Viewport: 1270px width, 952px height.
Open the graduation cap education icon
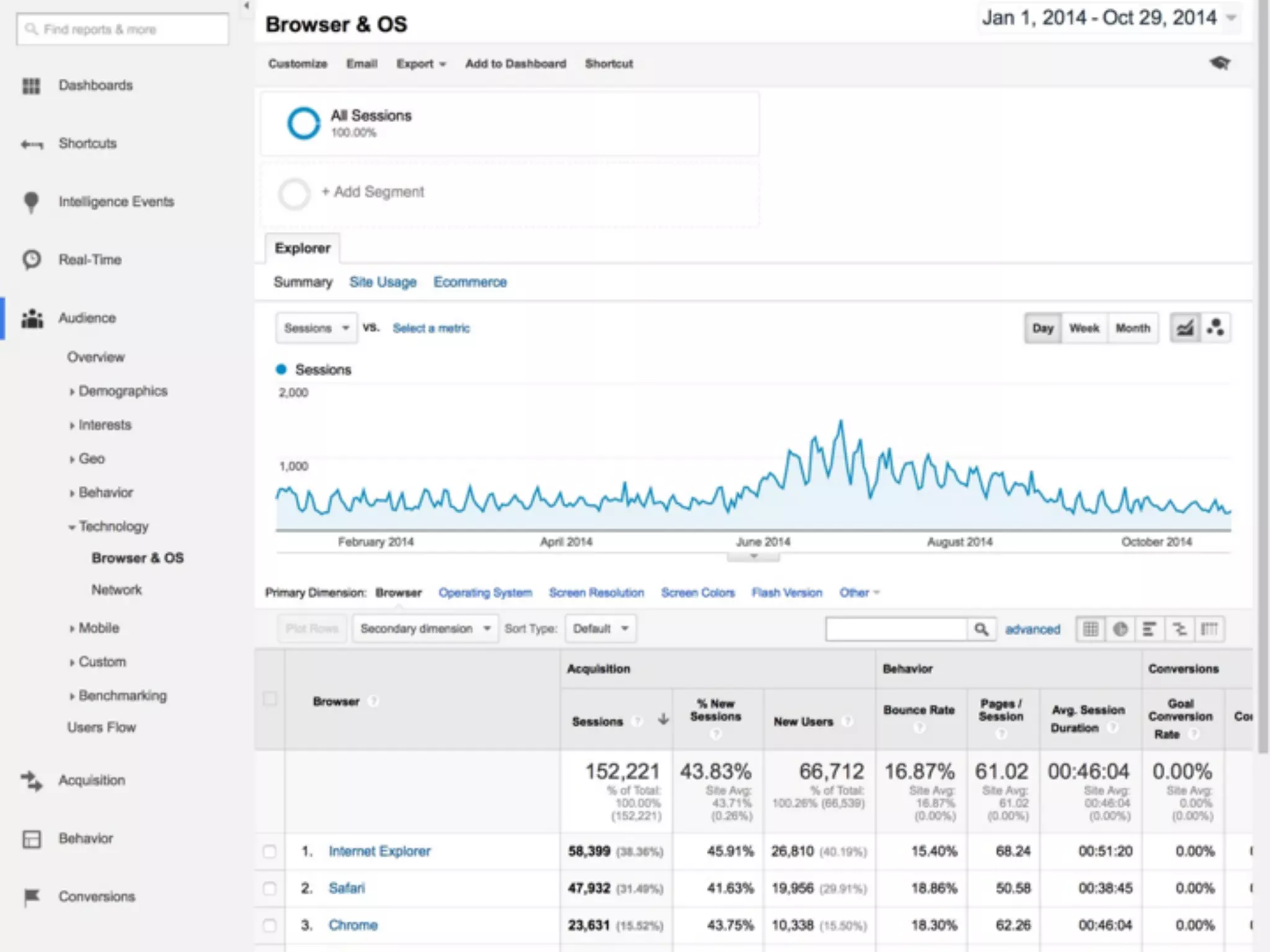coord(1220,63)
